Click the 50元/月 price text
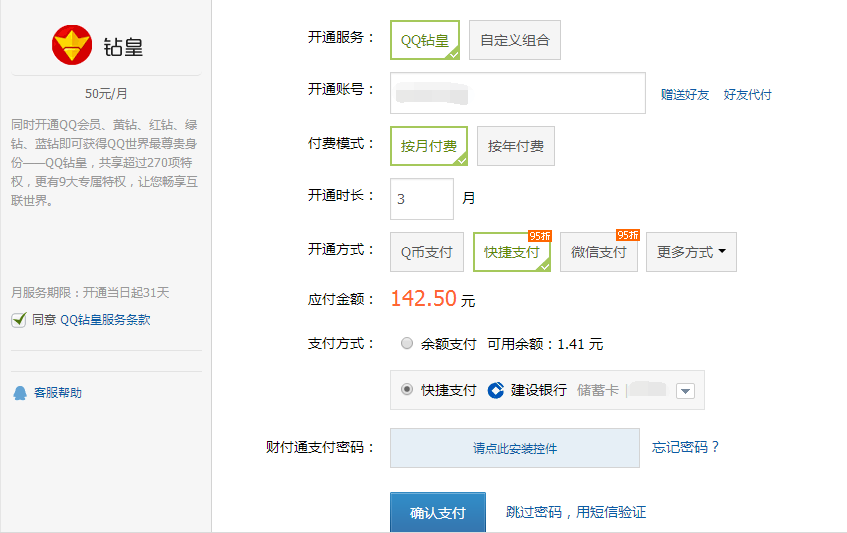Image resolution: width=847 pixels, height=533 pixels. [106, 93]
